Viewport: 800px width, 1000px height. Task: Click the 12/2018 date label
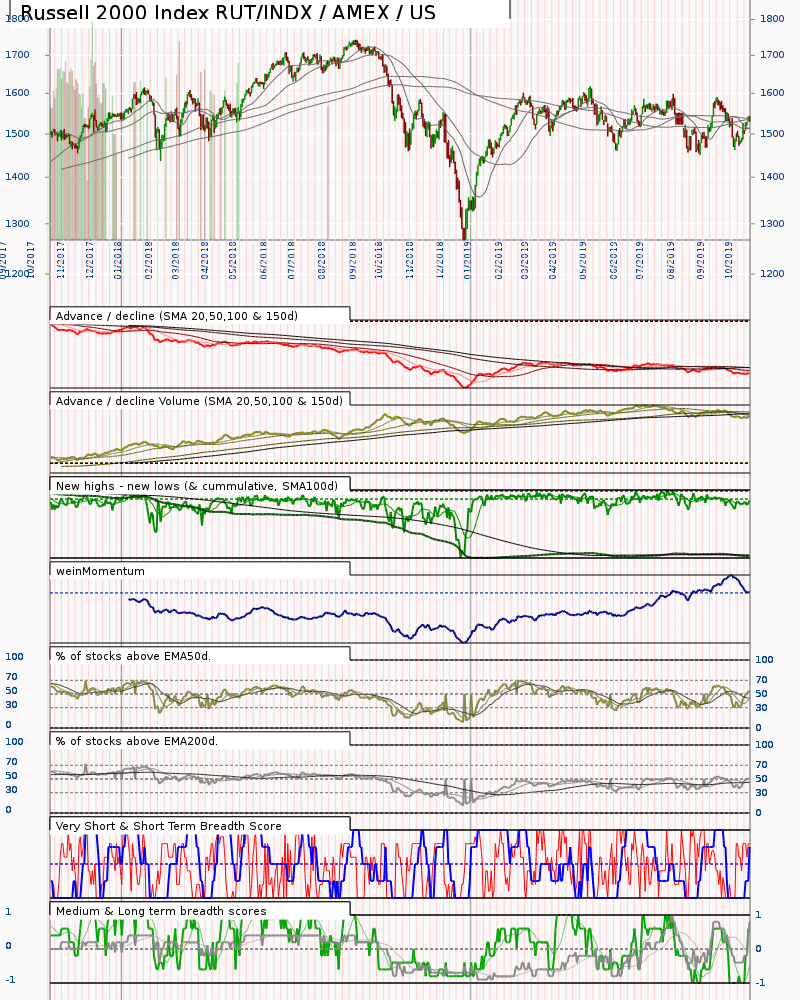440,260
